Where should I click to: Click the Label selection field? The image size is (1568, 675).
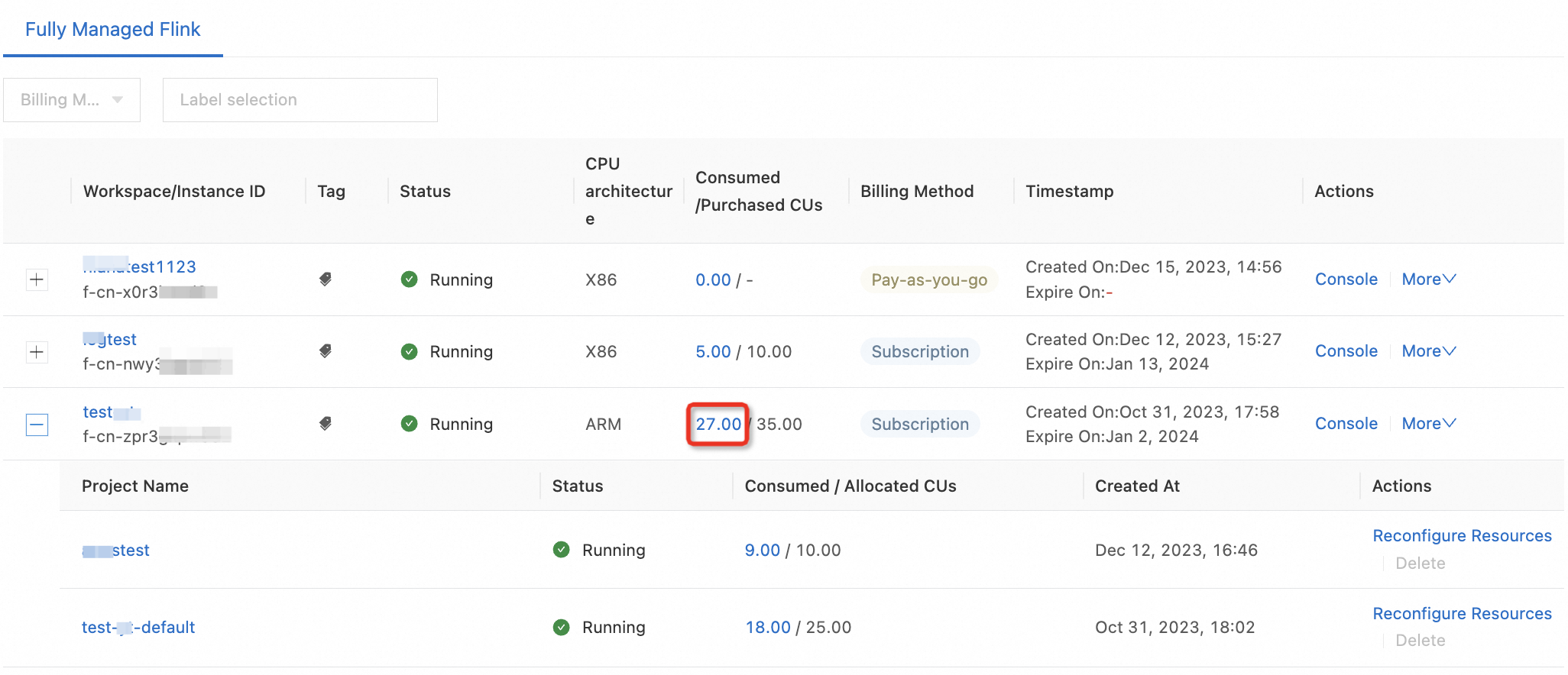click(x=300, y=100)
